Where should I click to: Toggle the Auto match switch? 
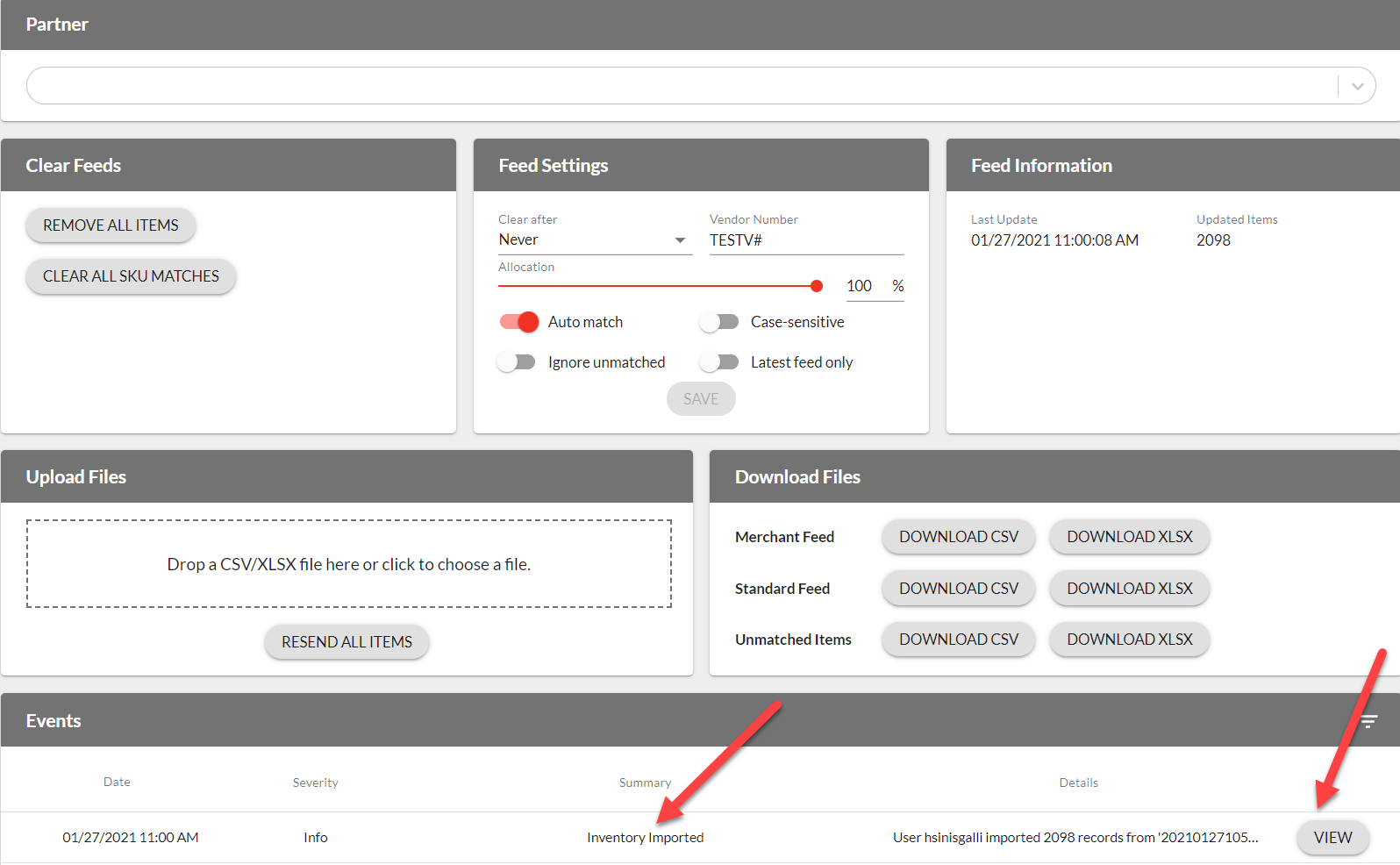tap(519, 322)
